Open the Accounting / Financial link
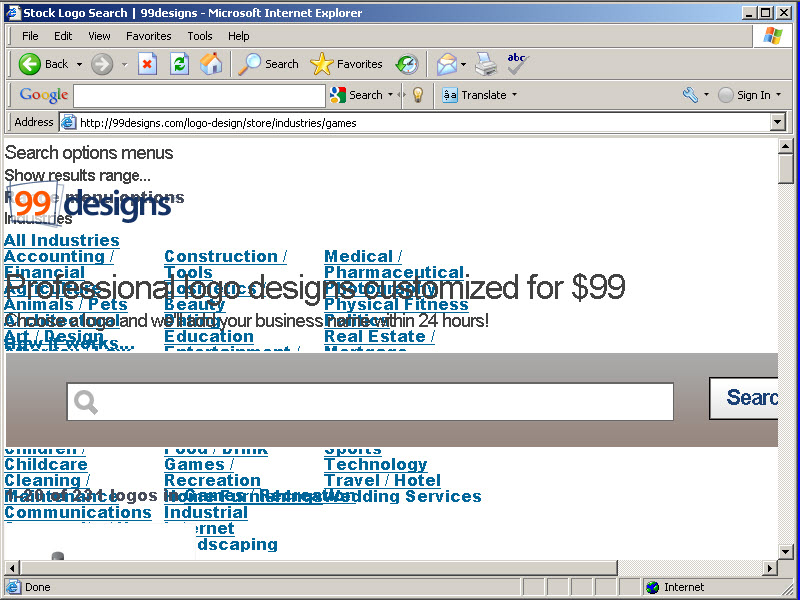The image size is (800, 600). (59, 264)
